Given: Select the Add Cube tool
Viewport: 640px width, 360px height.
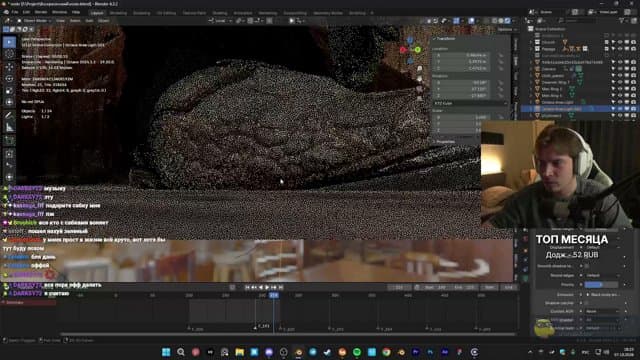Looking at the screenshot, I should click(9, 141).
